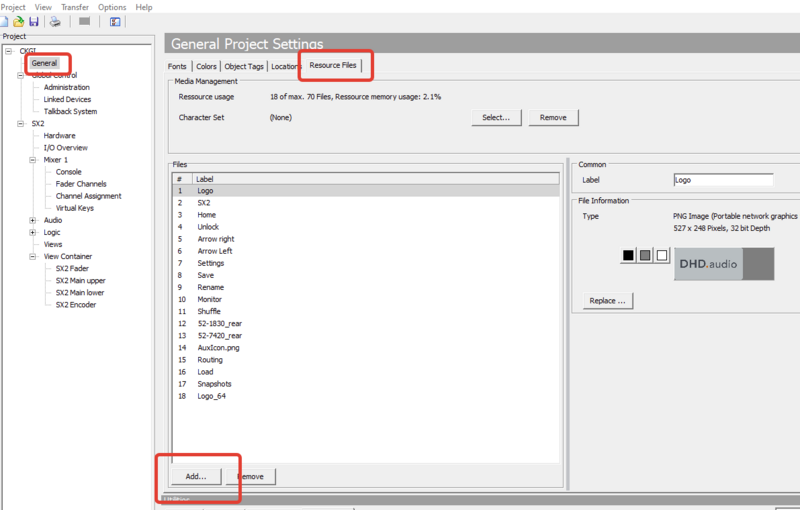This screenshot has width=800, height=510.
Task: Expand the Logic tree node
Action: coord(33,232)
